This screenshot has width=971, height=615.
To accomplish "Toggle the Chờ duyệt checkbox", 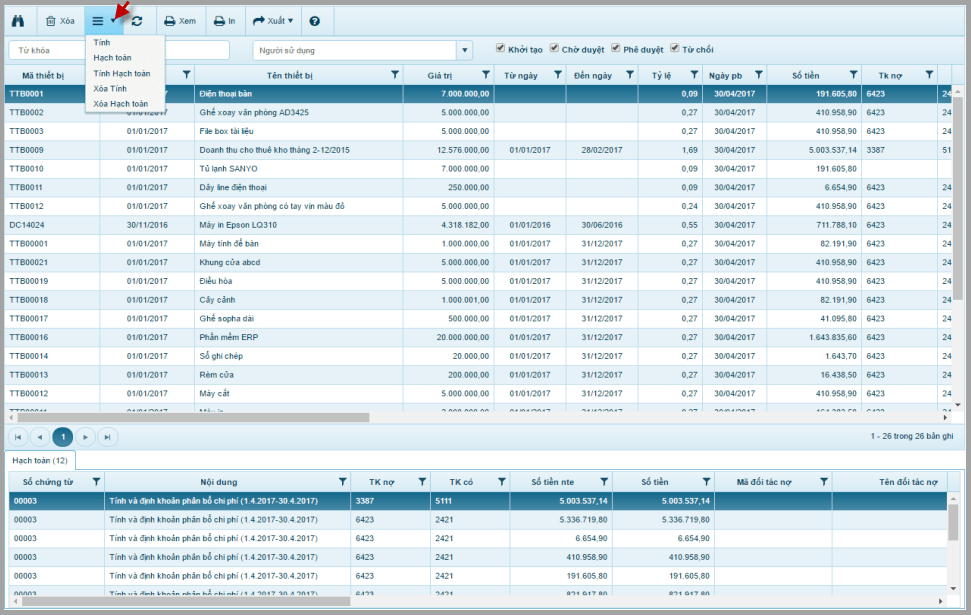I will pyautogui.click(x=554, y=48).
